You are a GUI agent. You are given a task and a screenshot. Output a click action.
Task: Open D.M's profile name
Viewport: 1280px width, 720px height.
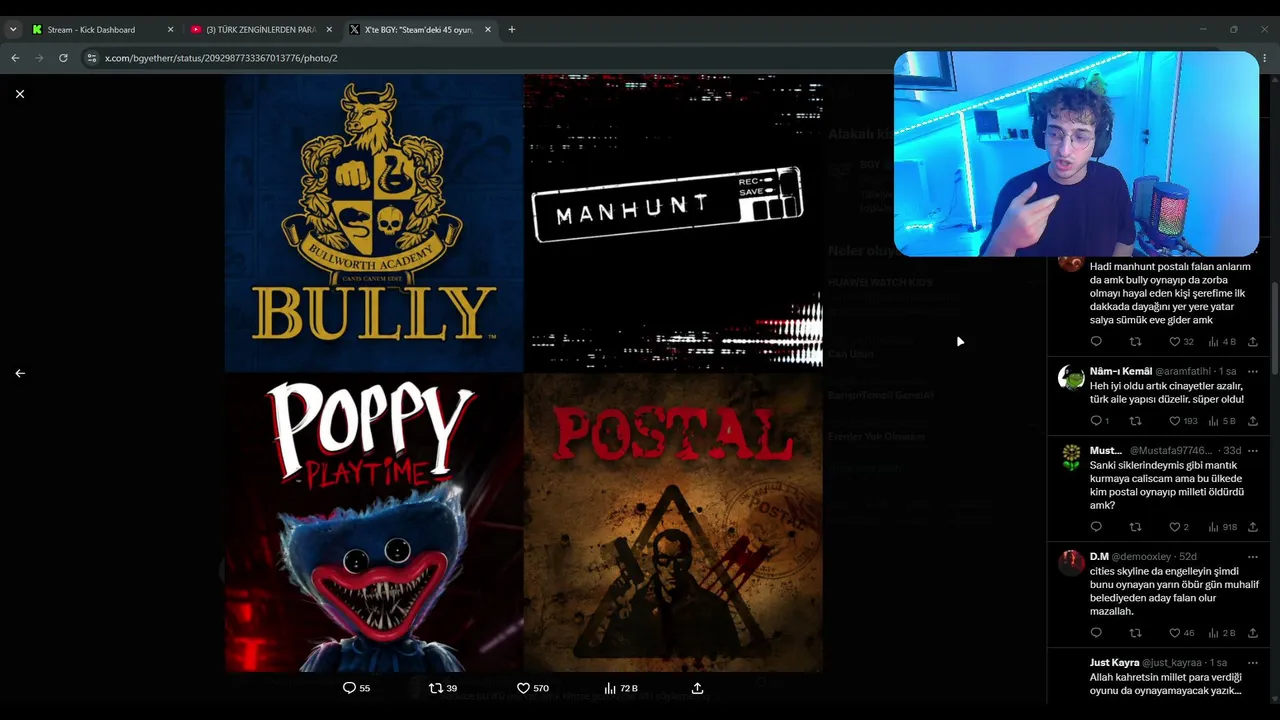[x=1099, y=557]
